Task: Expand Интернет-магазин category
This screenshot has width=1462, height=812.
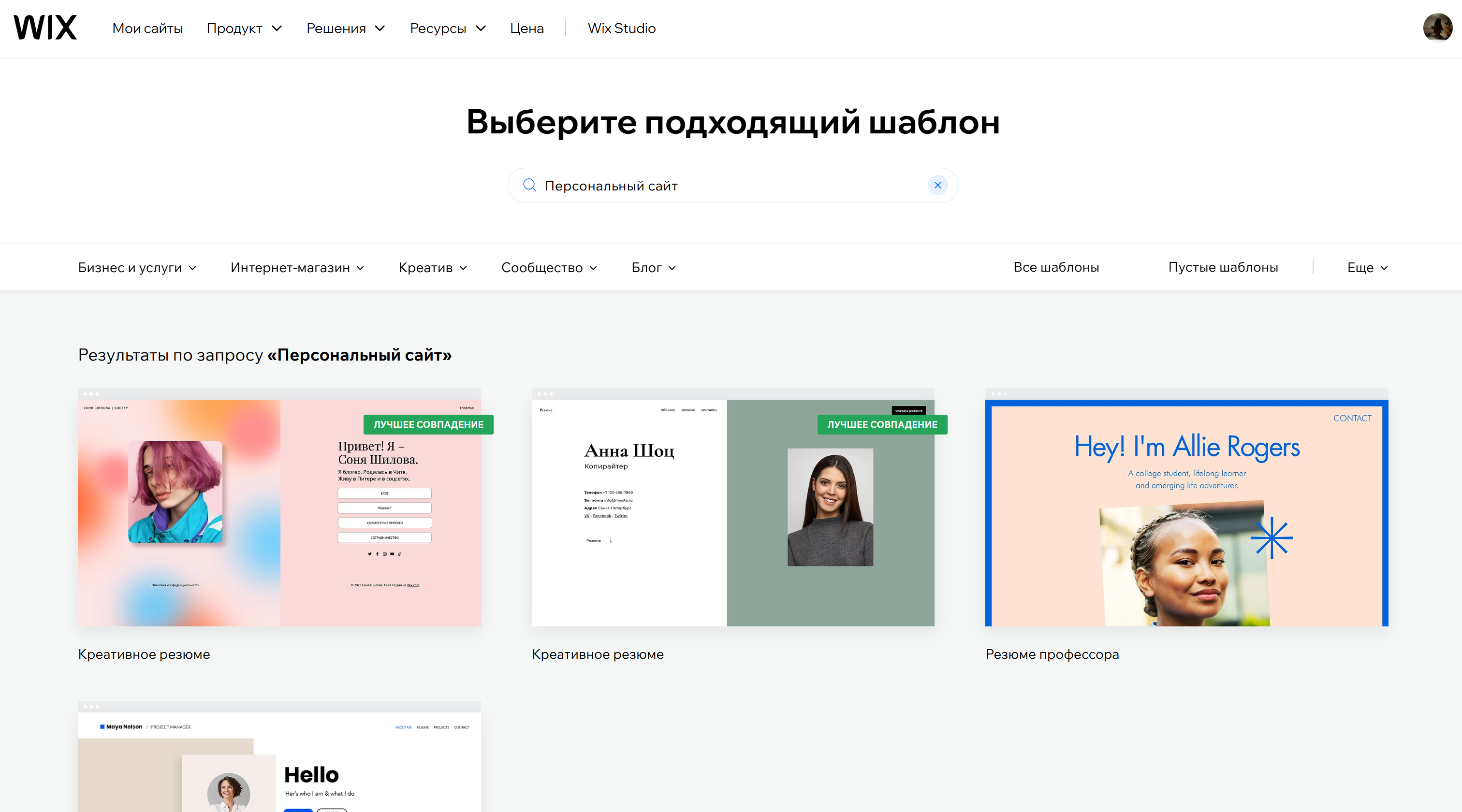Action: [297, 267]
